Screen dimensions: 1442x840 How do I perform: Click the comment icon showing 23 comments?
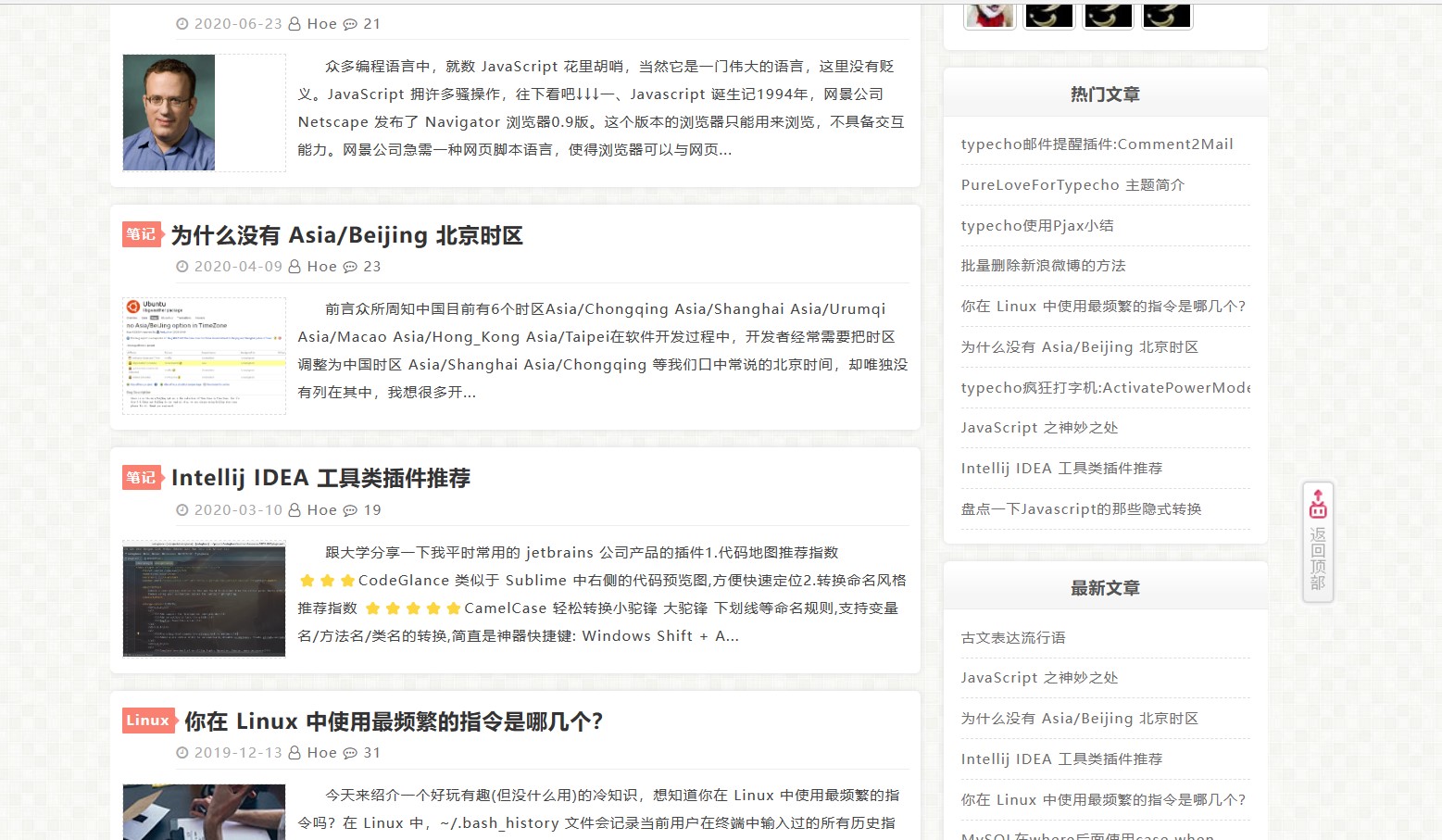click(351, 266)
